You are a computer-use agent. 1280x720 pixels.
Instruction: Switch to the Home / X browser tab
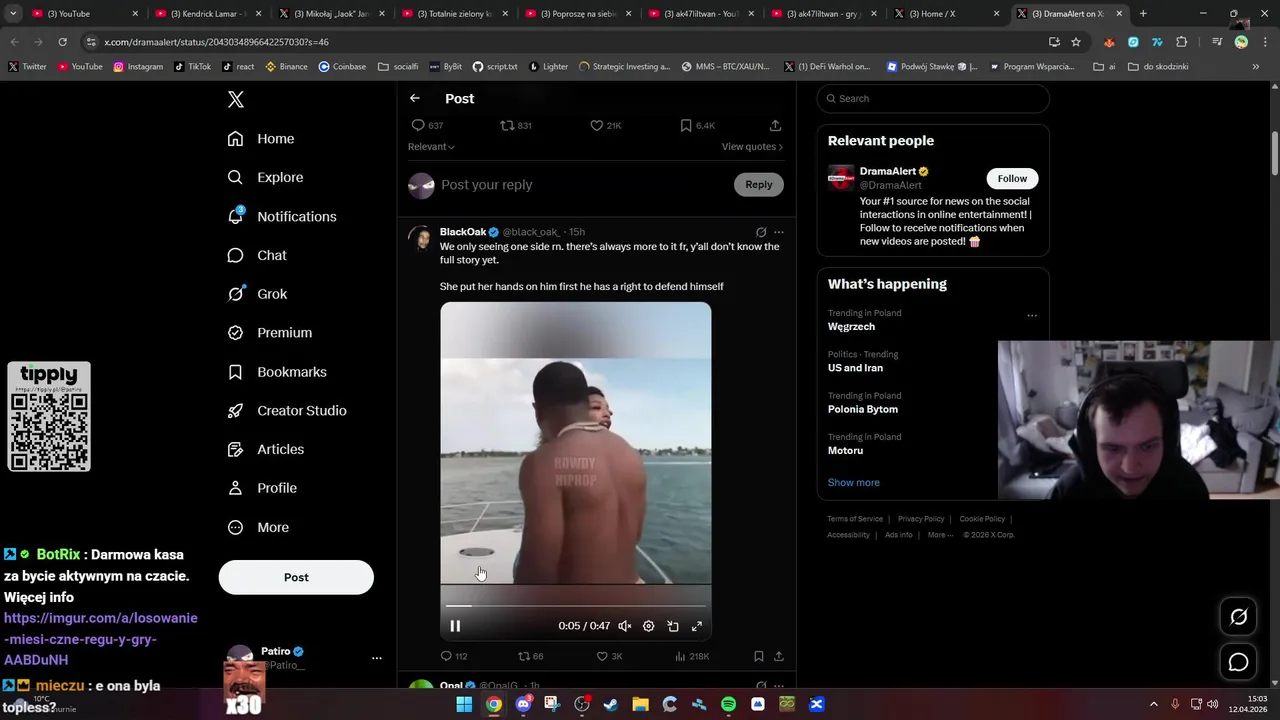coord(945,14)
